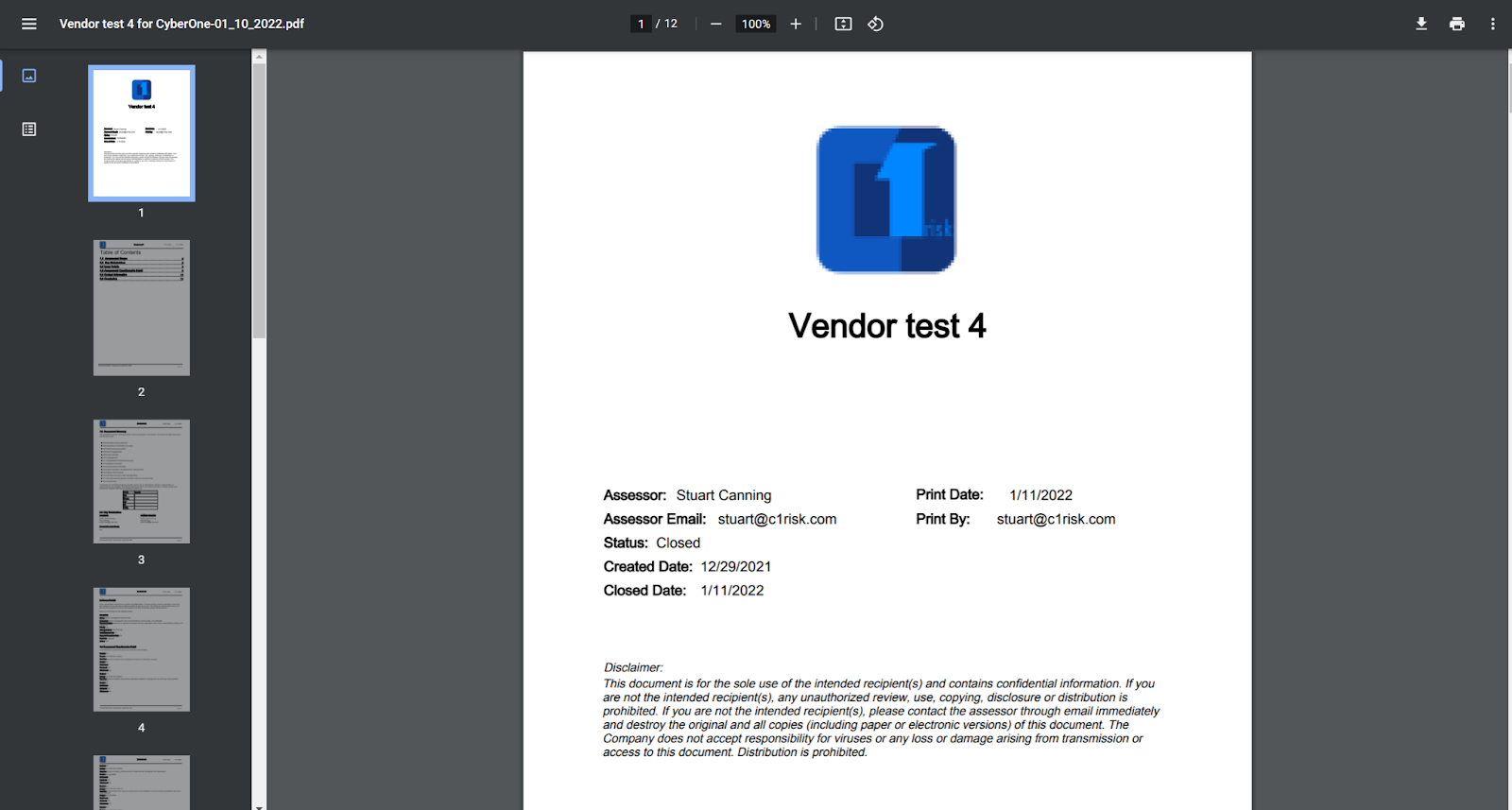Click the 'Status:' label
1512x810 pixels.
626,543
